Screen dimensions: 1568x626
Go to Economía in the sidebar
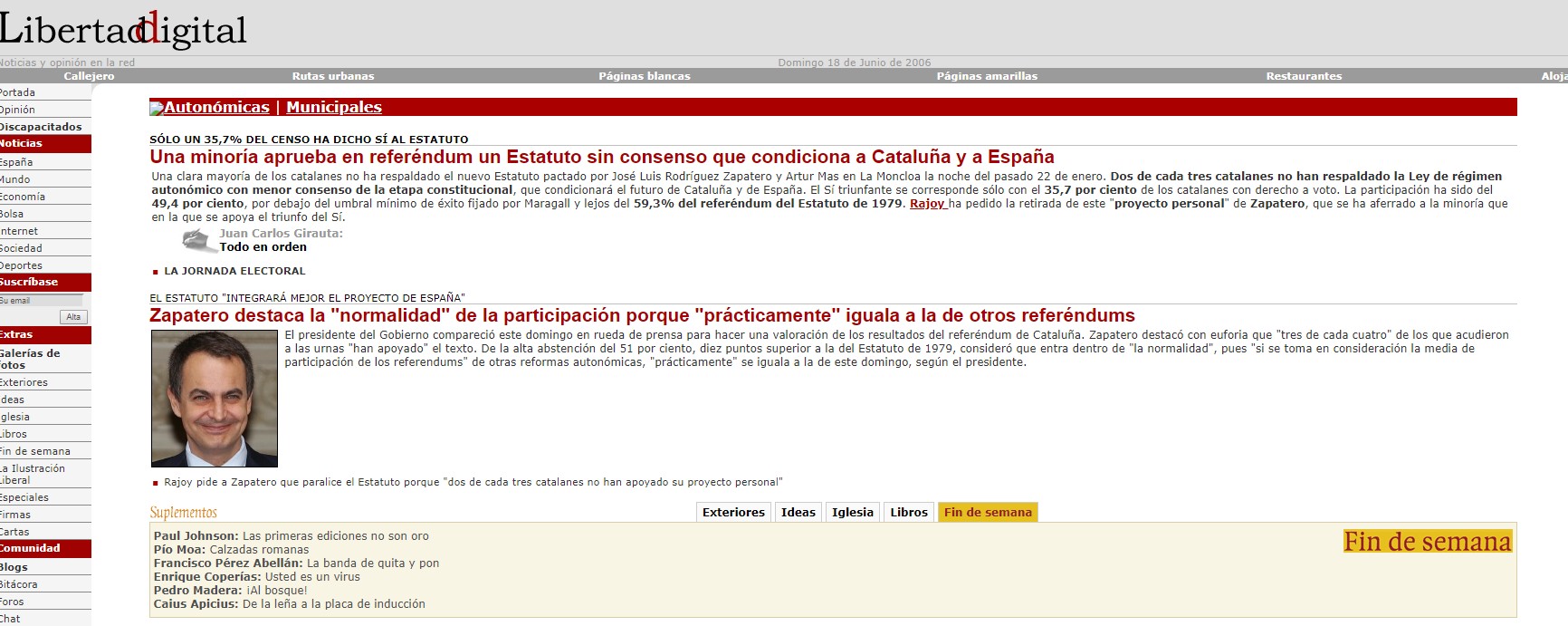pos(23,197)
